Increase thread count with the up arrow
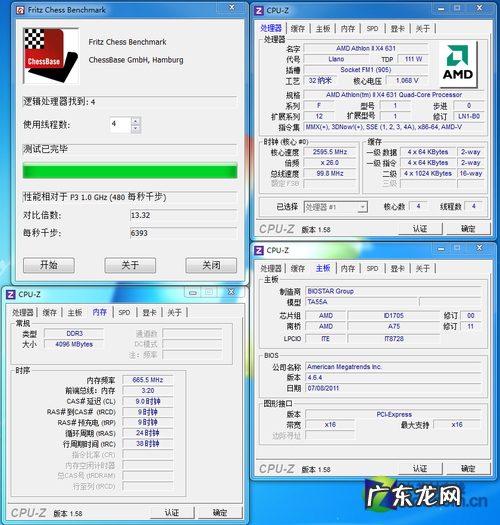This screenshot has width=500, height=525. pyautogui.click(x=136, y=121)
